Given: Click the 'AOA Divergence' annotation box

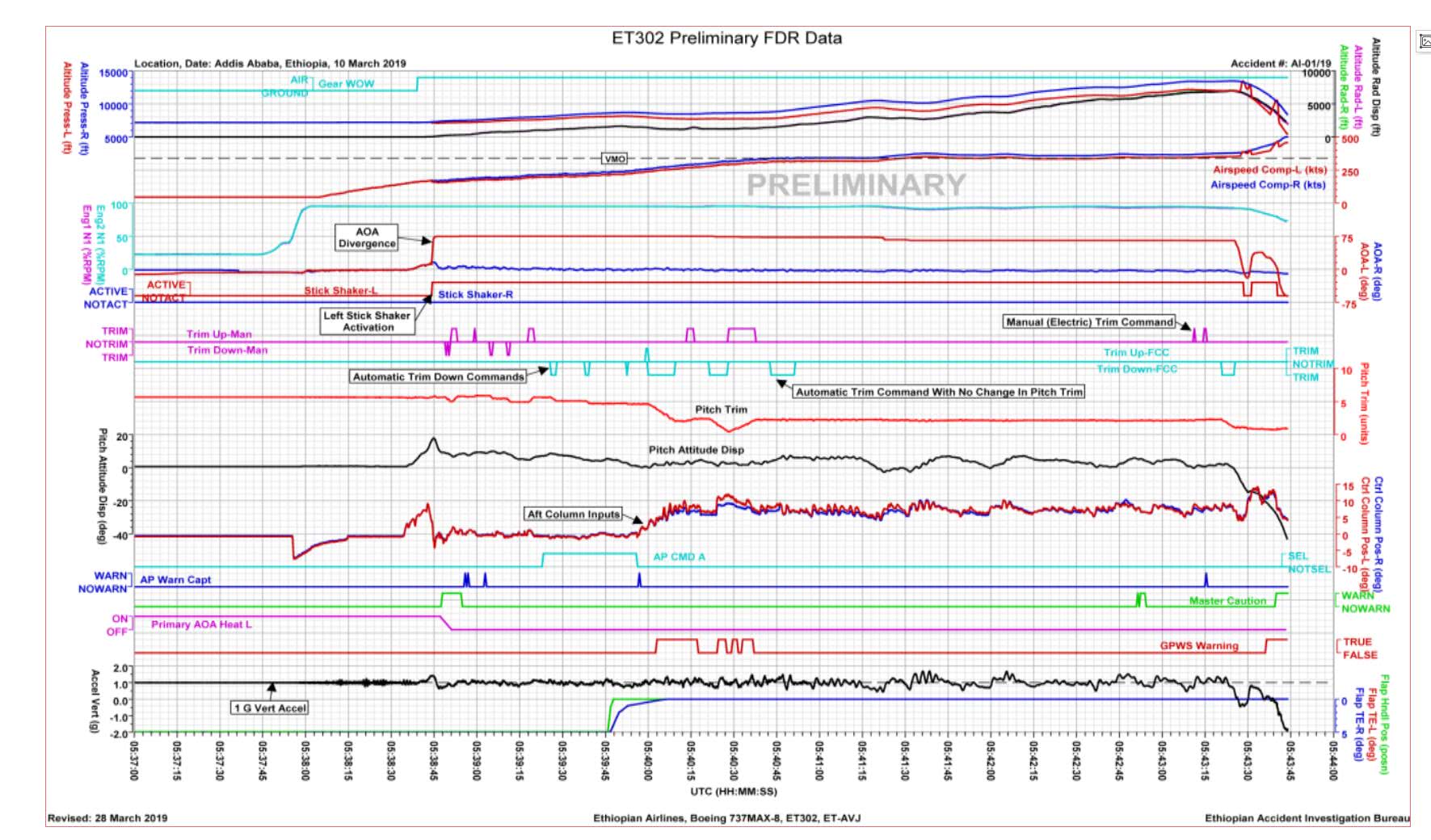Looking at the screenshot, I should [x=367, y=237].
